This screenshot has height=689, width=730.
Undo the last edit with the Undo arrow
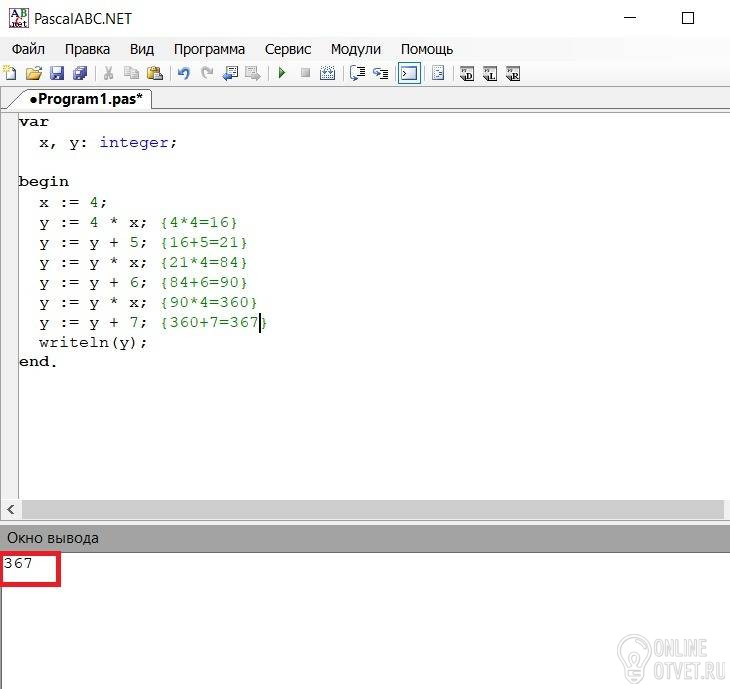pos(183,73)
